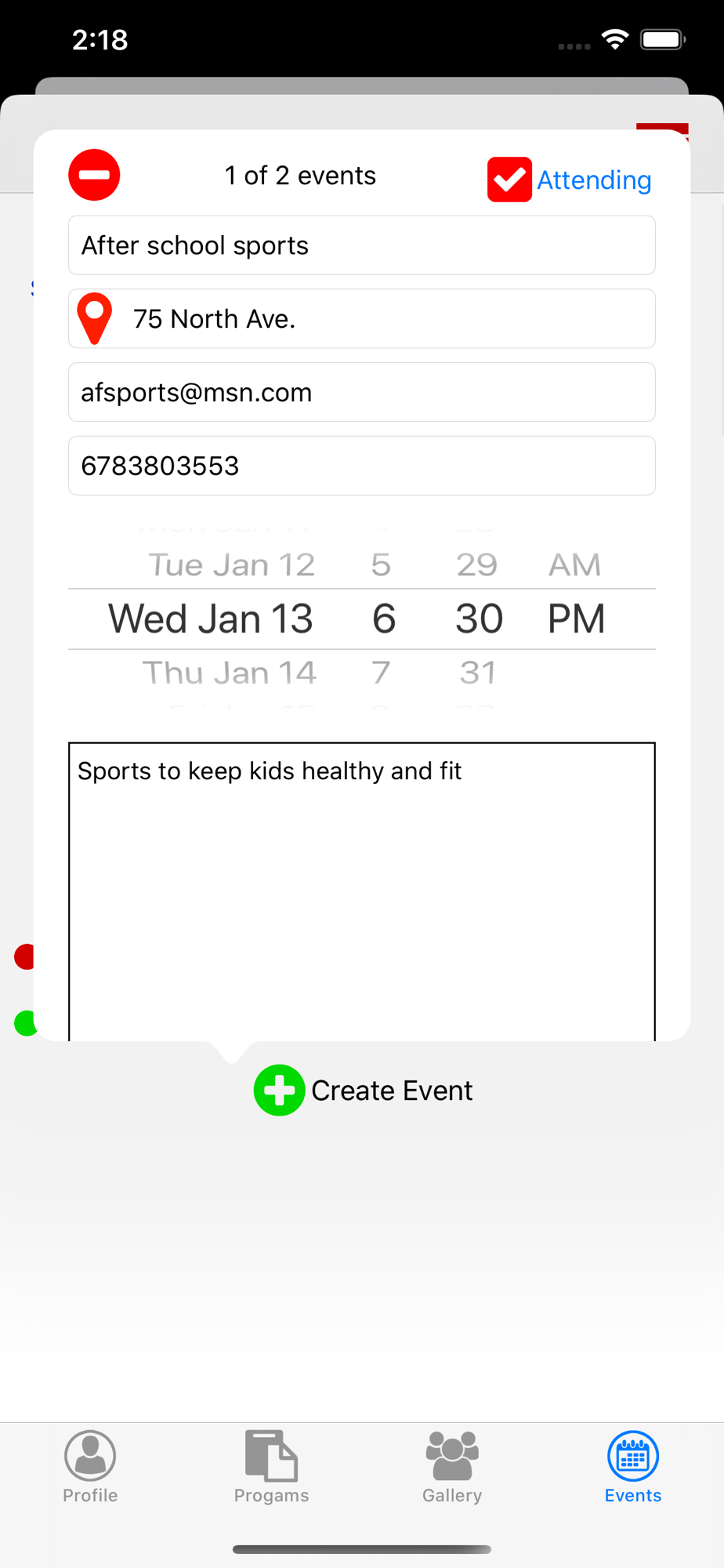The width and height of the screenshot is (724, 1568).
Task: Tap the red minus delete event icon
Action: 94,175
